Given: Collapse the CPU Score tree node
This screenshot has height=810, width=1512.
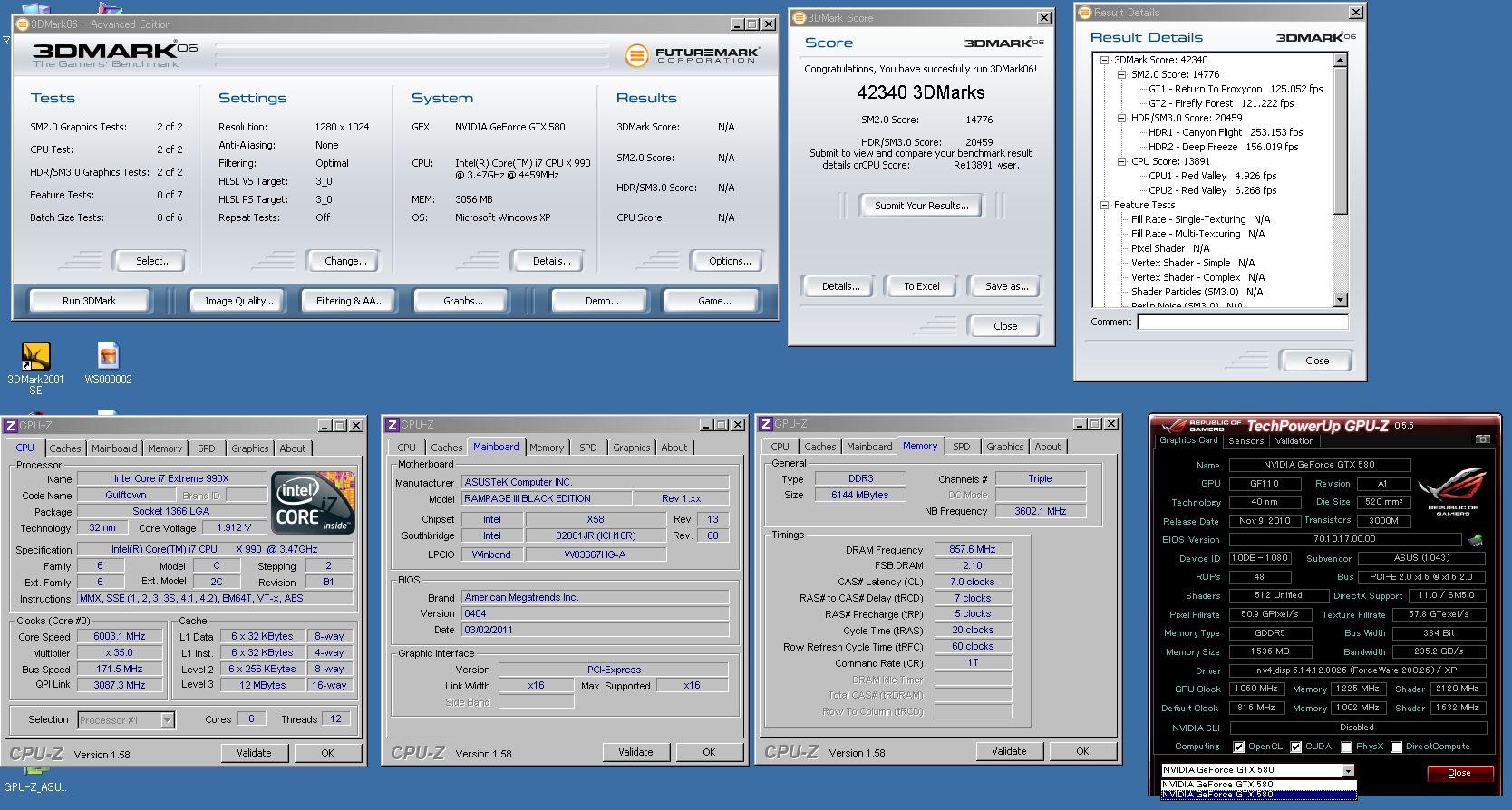Looking at the screenshot, I should tap(1121, 161).
